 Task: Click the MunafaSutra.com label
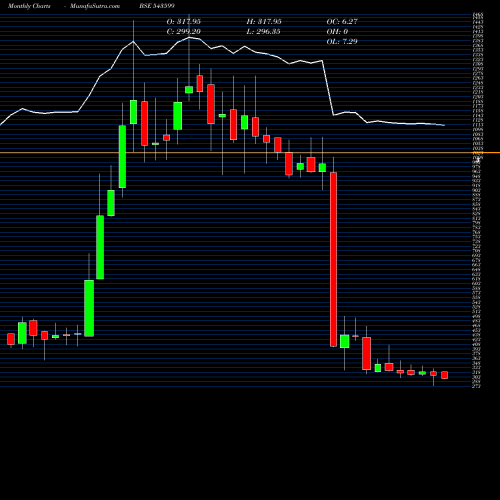pyautogui.click(x=95, y=6)
